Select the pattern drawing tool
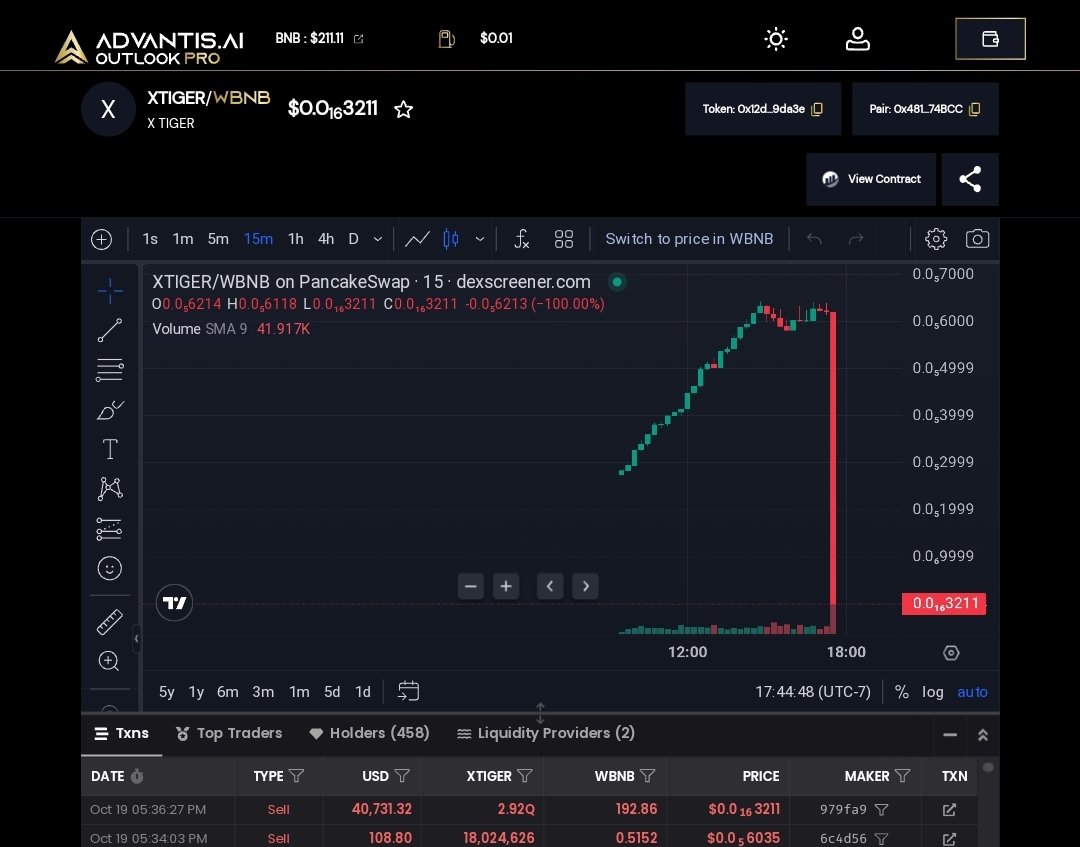1080x847 pixels. (110, 489)
